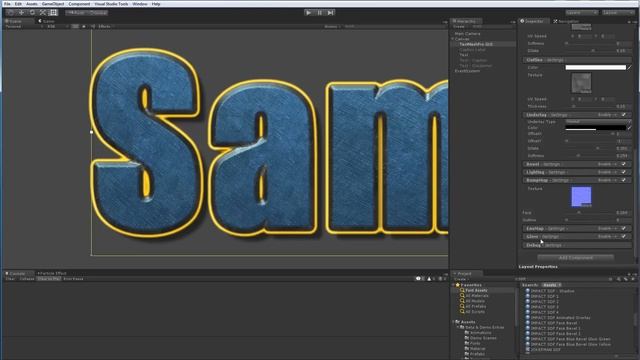Toggle Clear on Play in Console

pos(49,279)
